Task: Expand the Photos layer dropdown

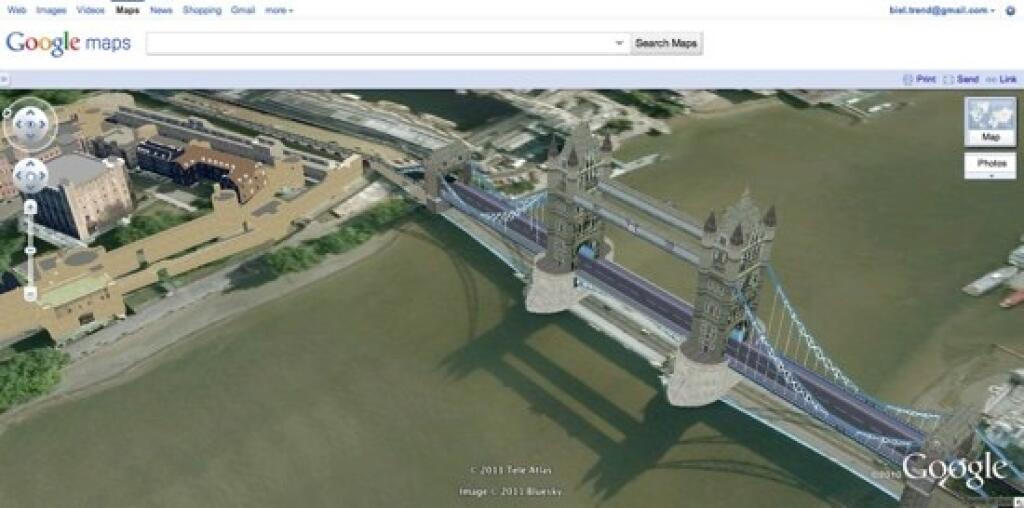Action: point(990,175)
